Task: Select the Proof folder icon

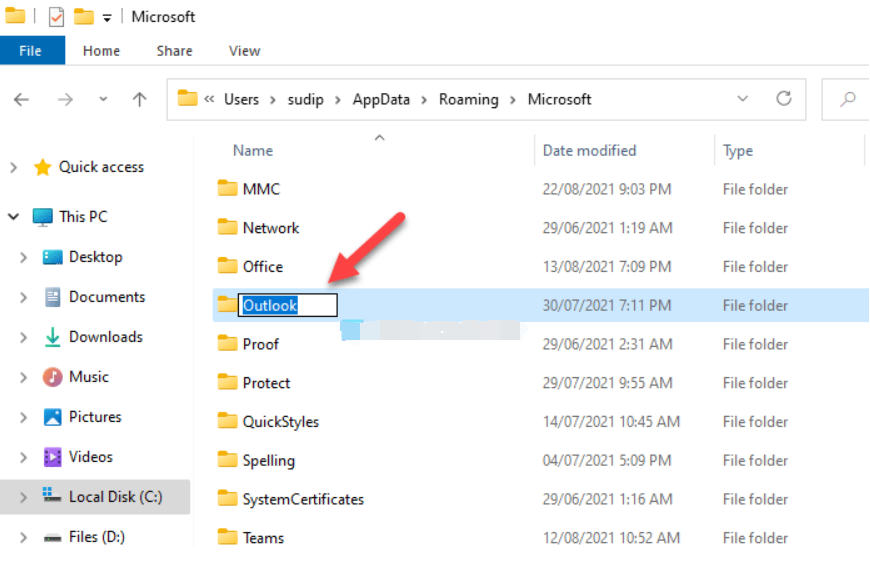Action: coord(227,343)
